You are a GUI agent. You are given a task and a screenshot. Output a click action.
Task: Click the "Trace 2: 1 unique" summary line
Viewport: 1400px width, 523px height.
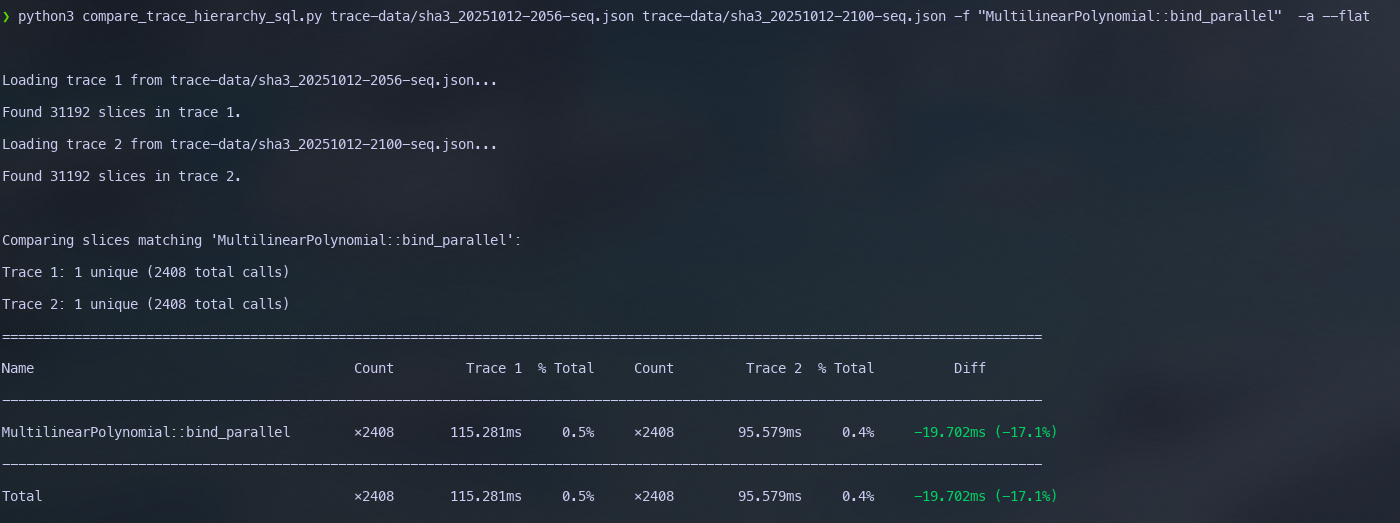point(145,304)
